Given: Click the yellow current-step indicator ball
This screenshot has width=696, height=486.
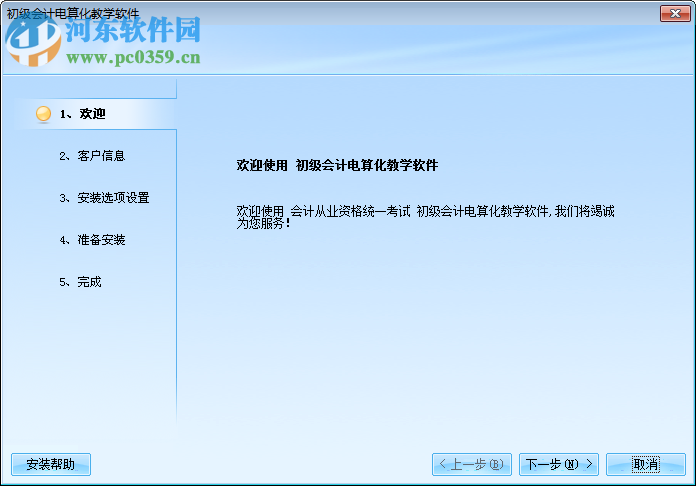Looking at the screenshot, I should 43,114.
